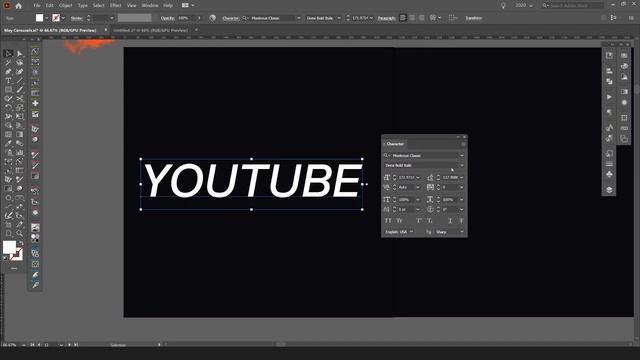Expand font style dropdown in Character panel
This screenshot has width=640, height=360.
462,165
